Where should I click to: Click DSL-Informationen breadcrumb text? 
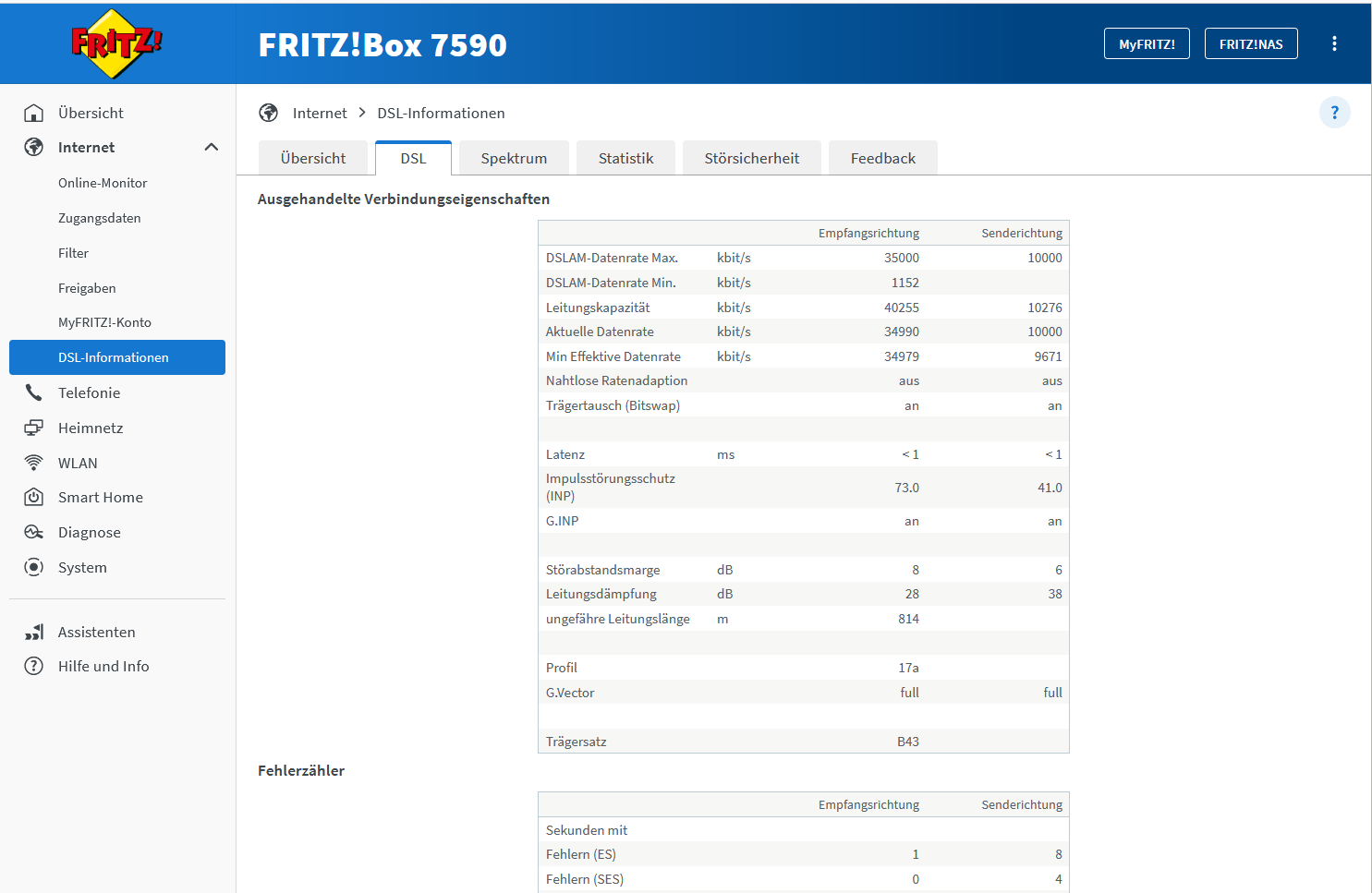(x=441, y=113)
